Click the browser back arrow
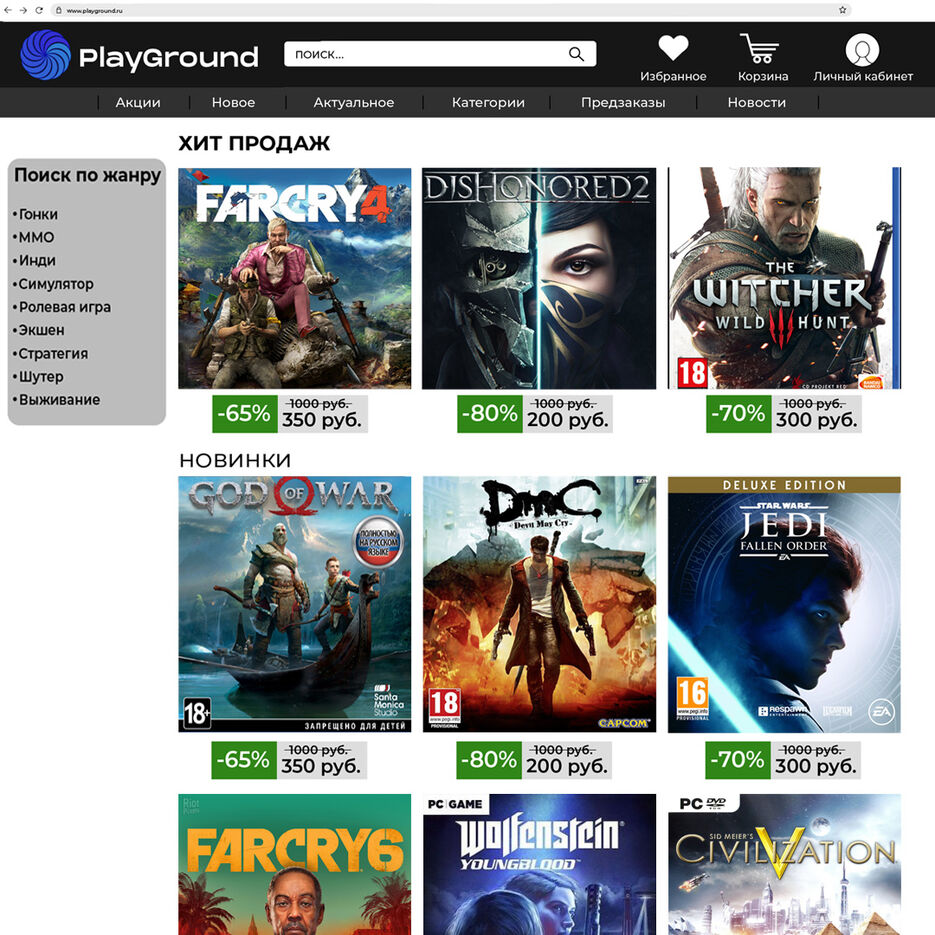 click(8, 10)
